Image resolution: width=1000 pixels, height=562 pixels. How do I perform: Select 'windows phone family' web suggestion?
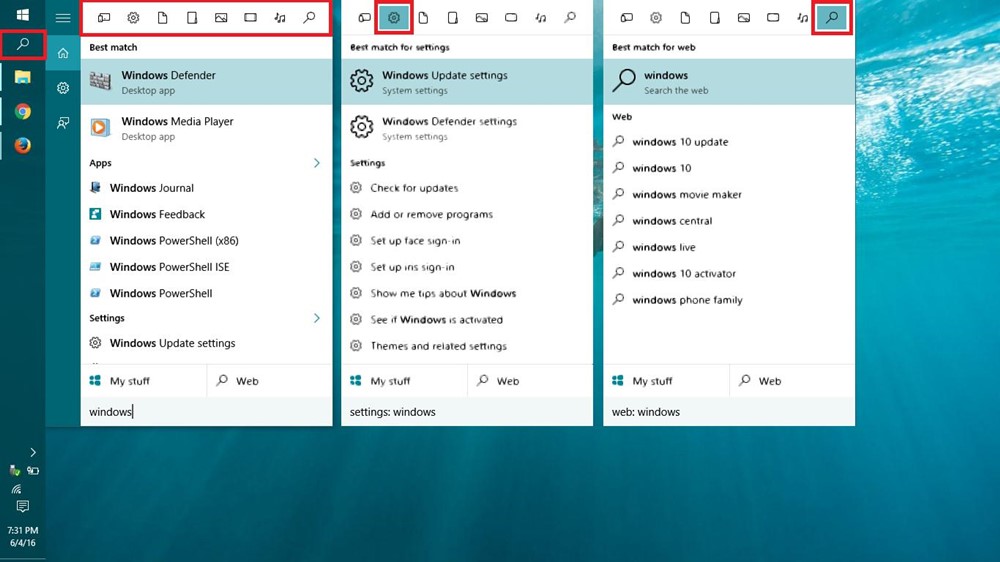tap(729, 300)
